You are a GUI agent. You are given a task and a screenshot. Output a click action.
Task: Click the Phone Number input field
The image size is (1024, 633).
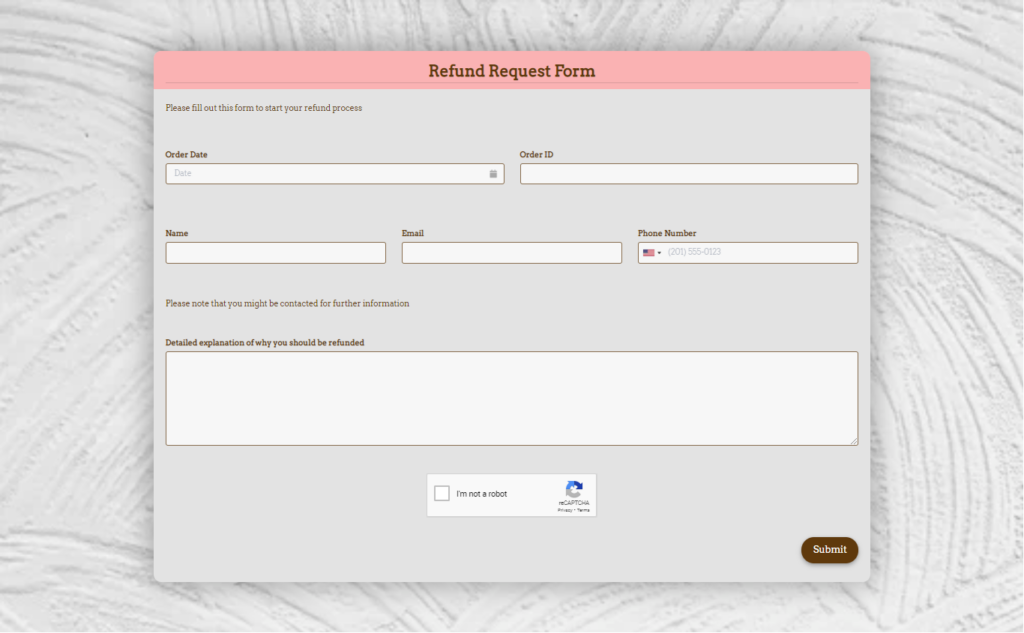coord(748,253)
